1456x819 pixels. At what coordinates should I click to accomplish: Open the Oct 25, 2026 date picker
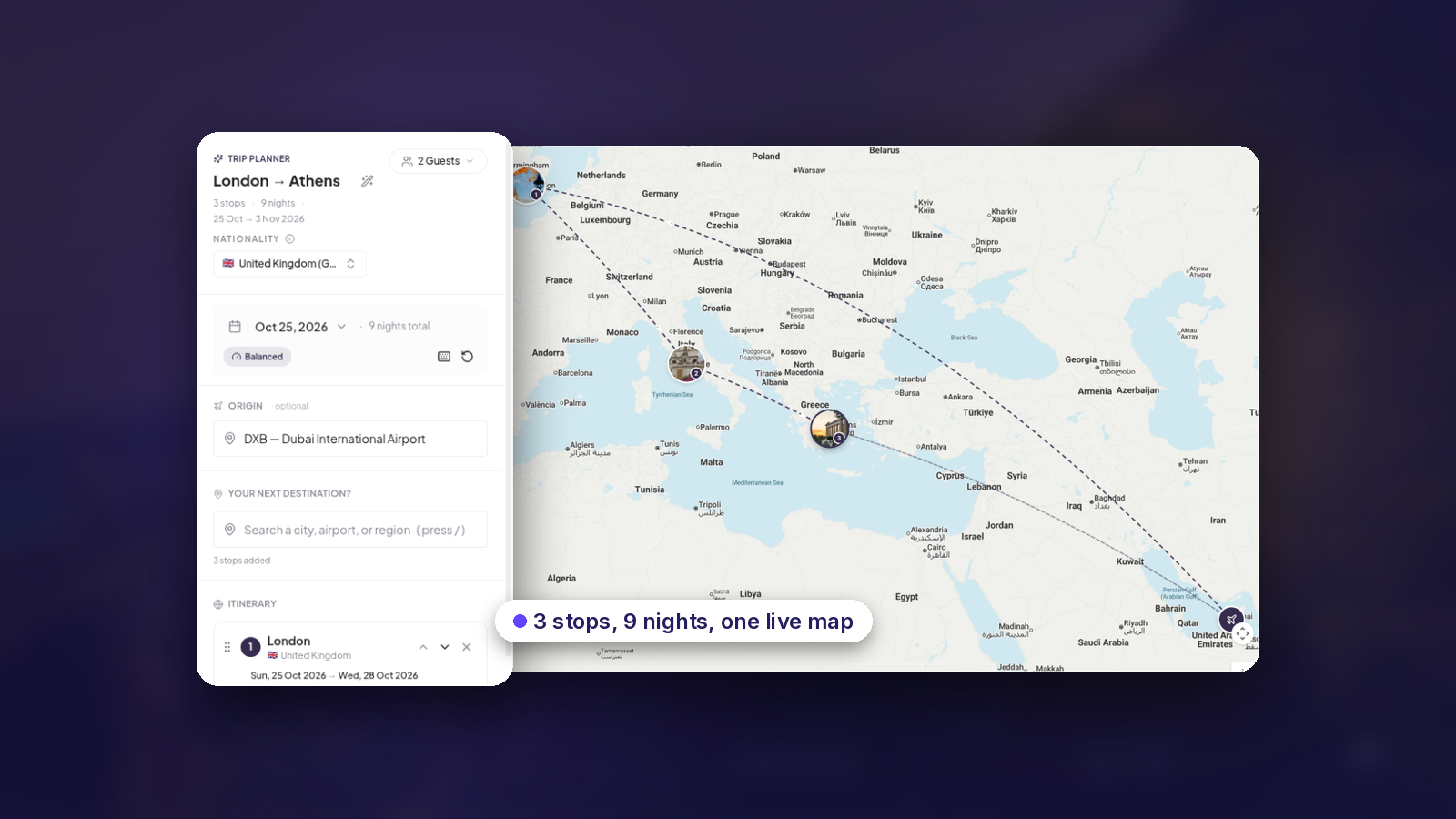(x=299, y=327)
